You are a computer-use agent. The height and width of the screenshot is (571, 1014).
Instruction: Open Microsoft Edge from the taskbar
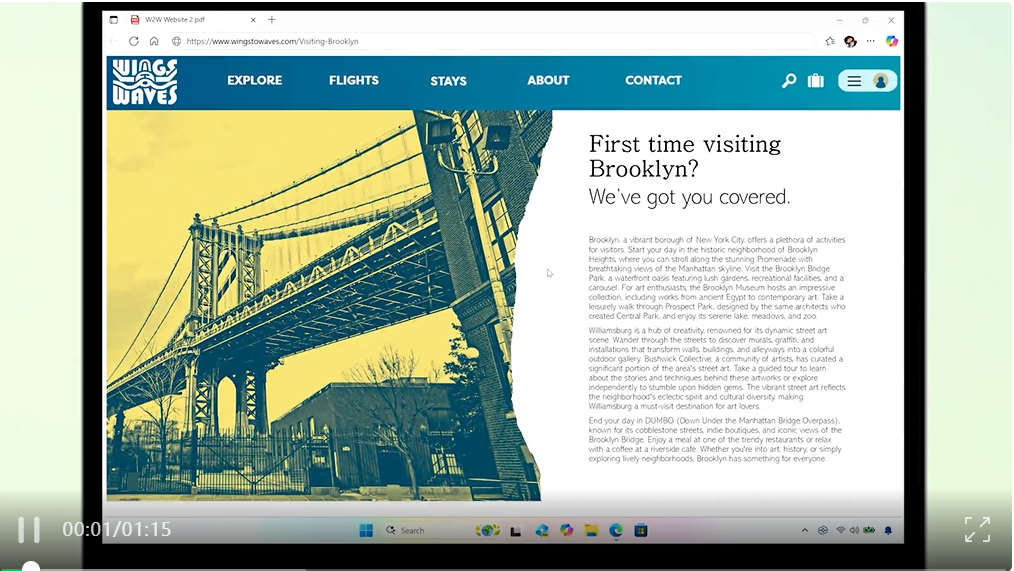pyautogui.click(x=616, y=530)
